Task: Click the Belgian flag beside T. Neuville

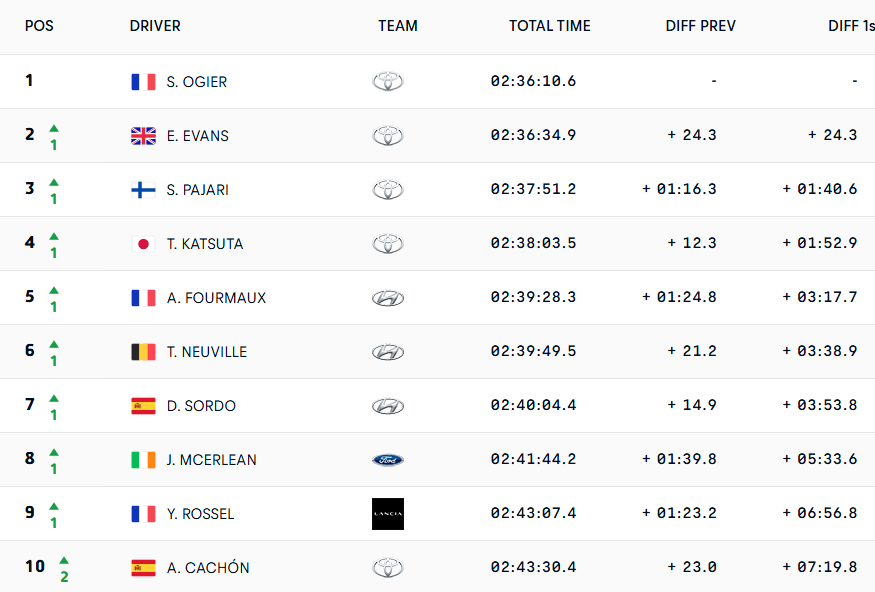Action: 143,352
